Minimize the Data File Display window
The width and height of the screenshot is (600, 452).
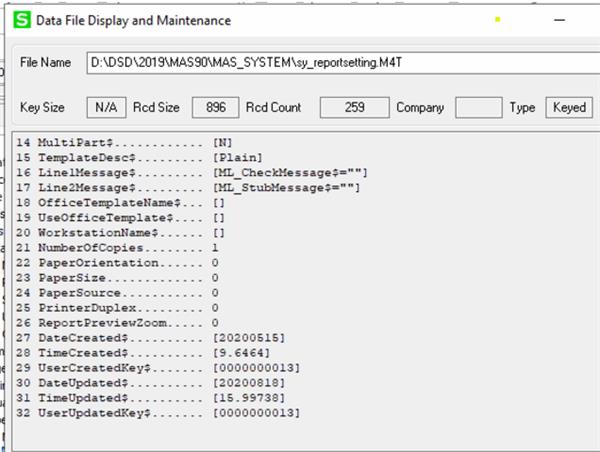click(x=559, y=20)
